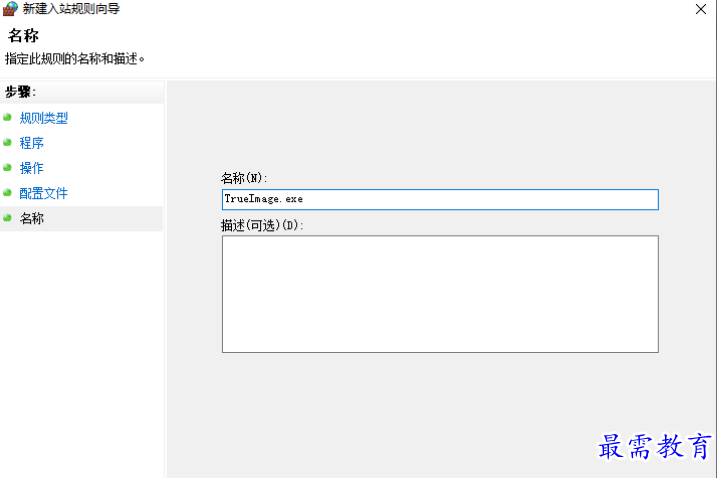Screen dimensions: 720x478
Task: Select the 配置文件 step
Action: click(44, 193)
